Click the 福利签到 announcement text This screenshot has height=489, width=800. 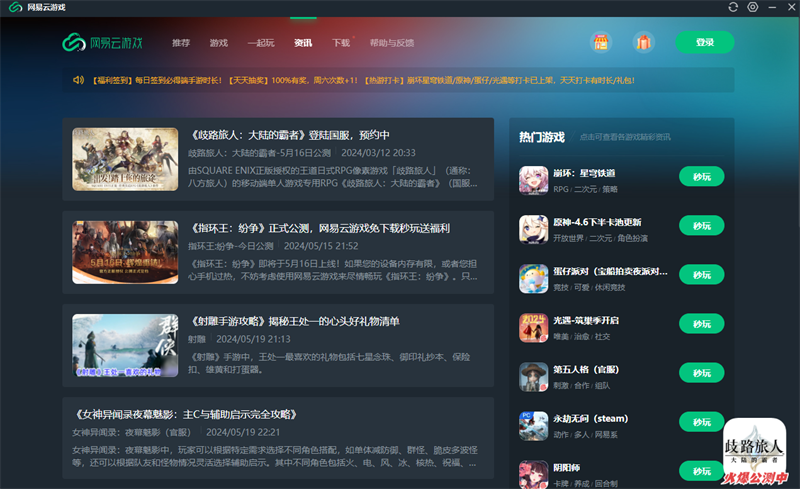[157, 80]
